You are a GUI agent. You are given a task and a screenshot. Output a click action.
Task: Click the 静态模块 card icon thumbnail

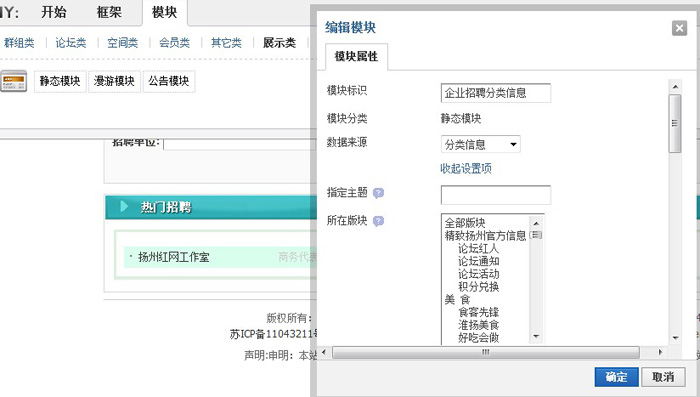coord(13,81)
